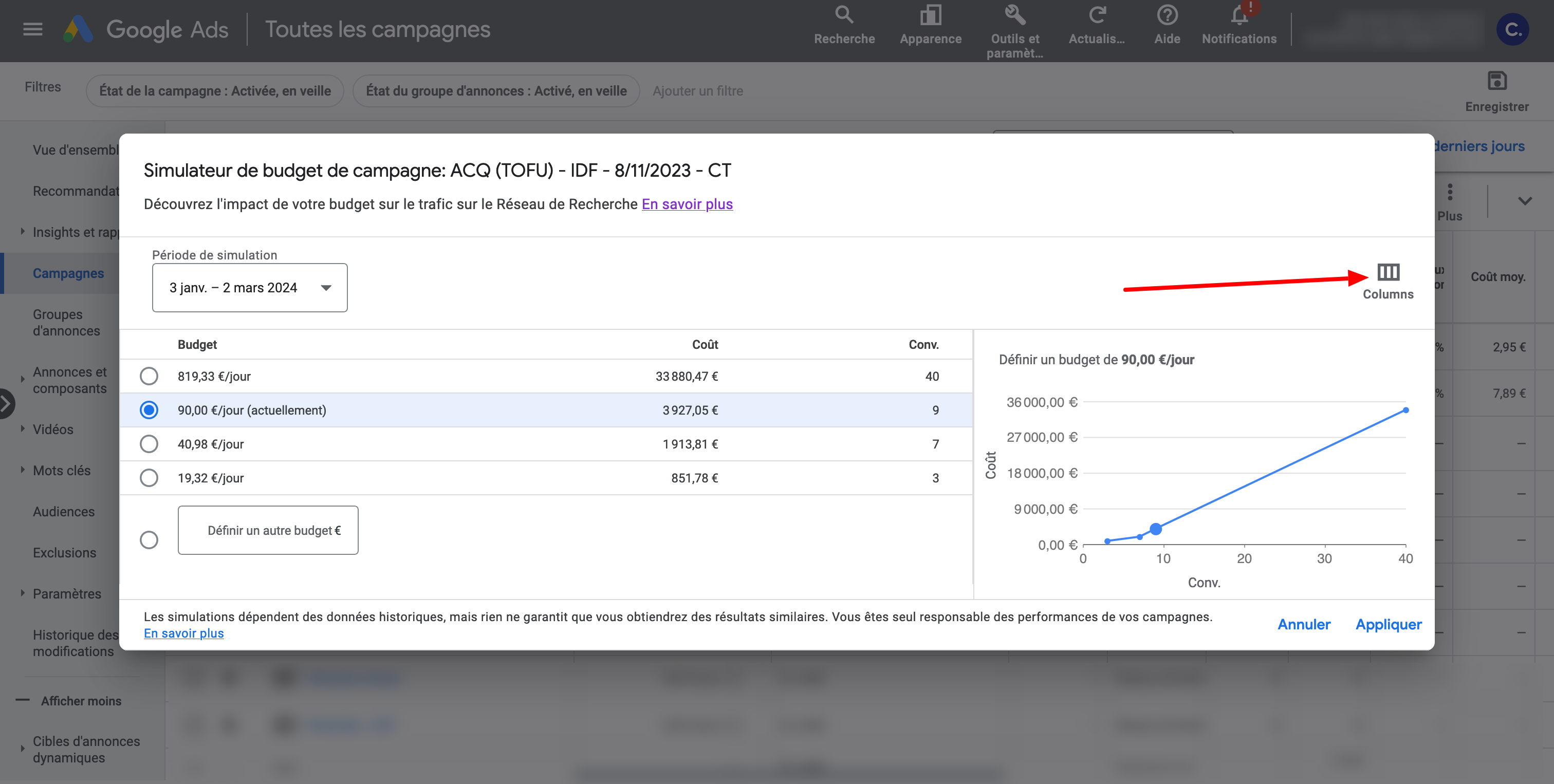Click Toutes les campagnes title
Image resolution: width=1554 pixels, height=784 pixels.
(x=378, y=29)
